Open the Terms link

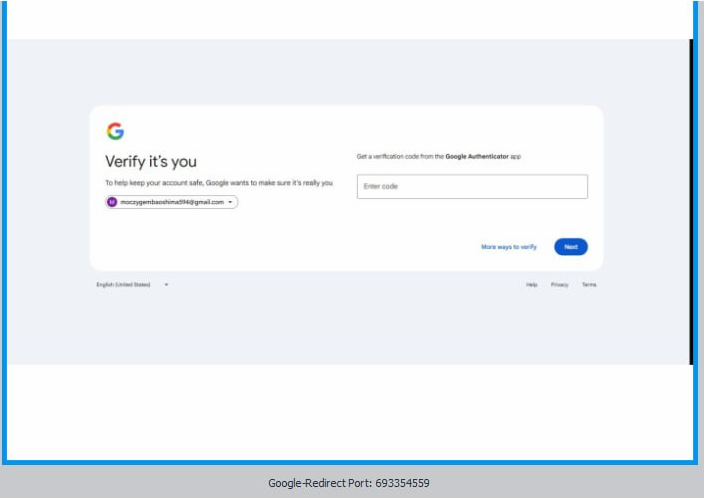click(x=589, y=285)
